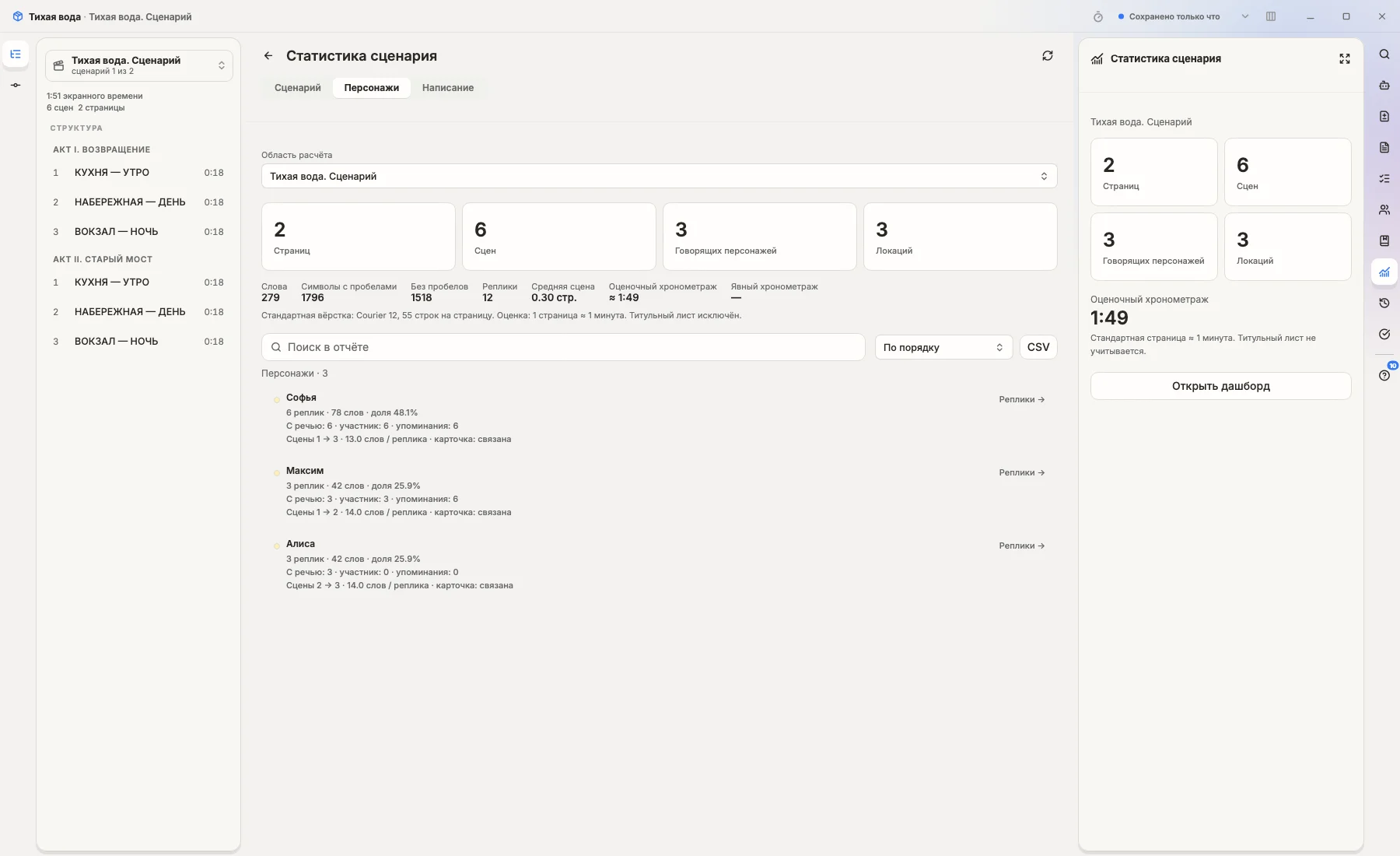Click the timeline node icon in left rail
The height and width of the screenshot is (856, 1400).
[x=16, y=86]
